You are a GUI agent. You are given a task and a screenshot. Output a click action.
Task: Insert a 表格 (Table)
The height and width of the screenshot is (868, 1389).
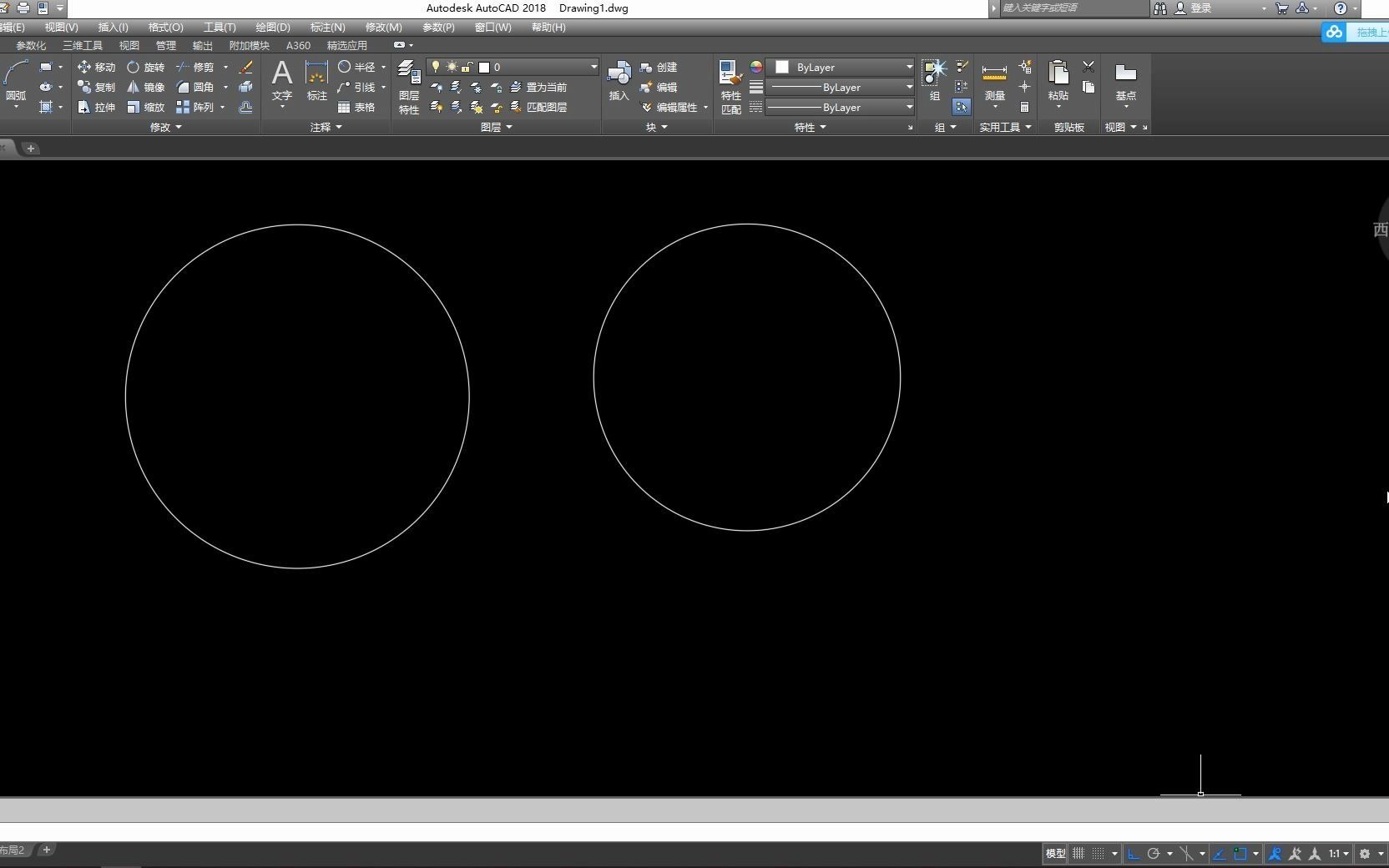[x=356, y=107]
